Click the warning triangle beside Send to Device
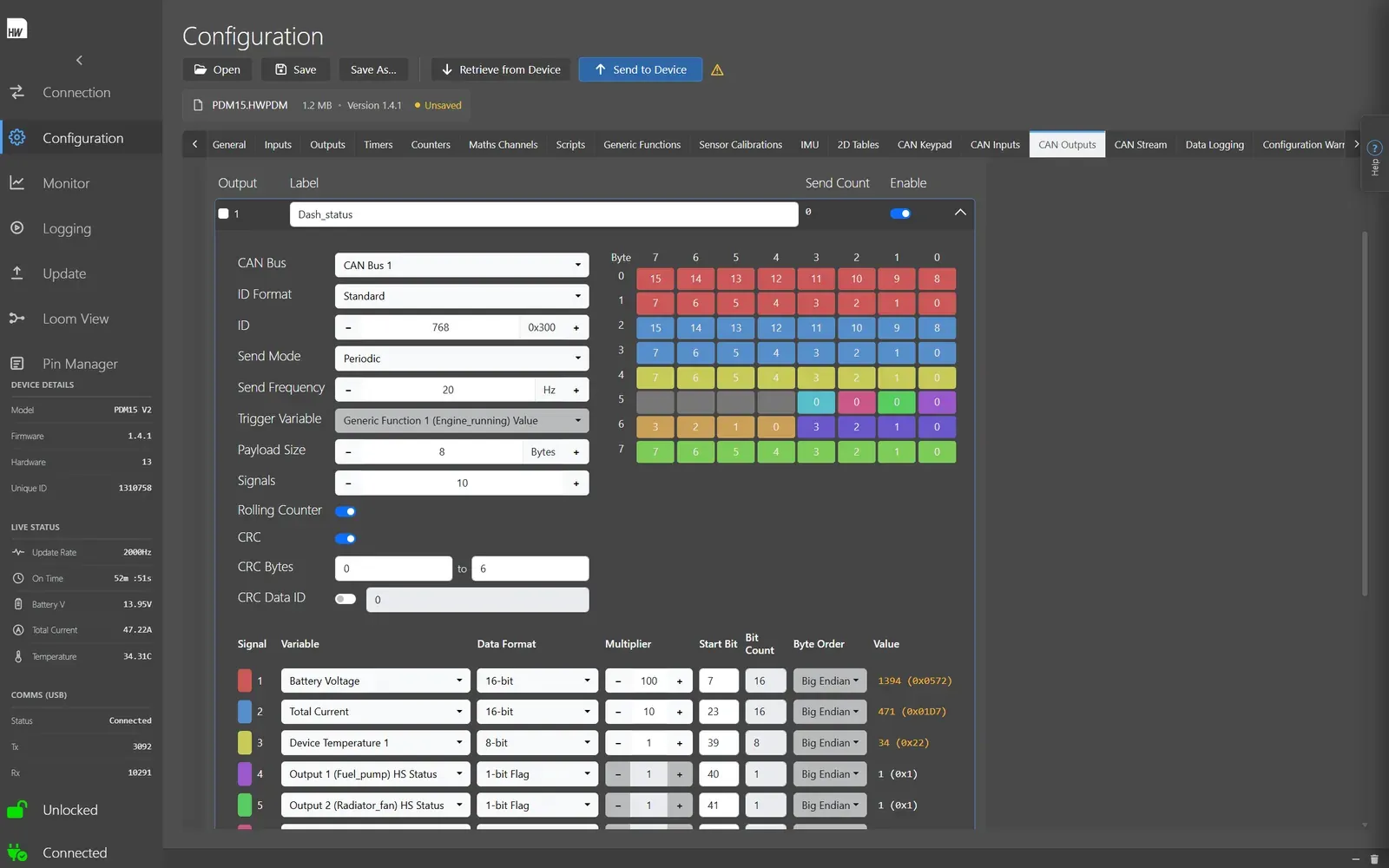 click(717, 70)
